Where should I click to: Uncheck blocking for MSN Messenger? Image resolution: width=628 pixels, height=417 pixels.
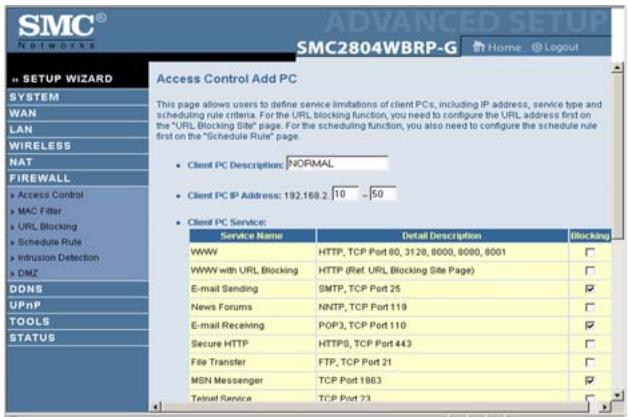590,381
